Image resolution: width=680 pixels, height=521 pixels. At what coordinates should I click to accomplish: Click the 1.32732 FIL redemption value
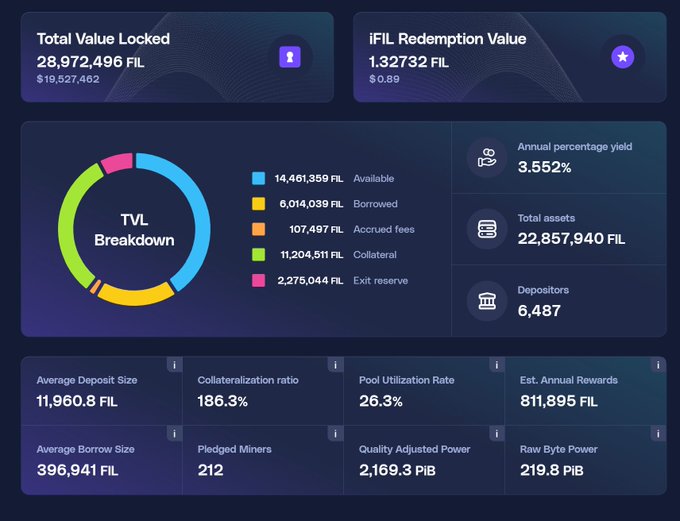(409, 62)
